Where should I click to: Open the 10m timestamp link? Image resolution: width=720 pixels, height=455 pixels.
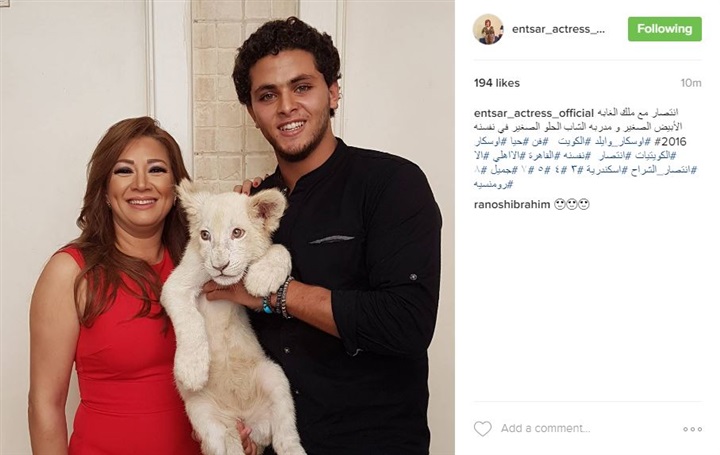tap(691, 83)
